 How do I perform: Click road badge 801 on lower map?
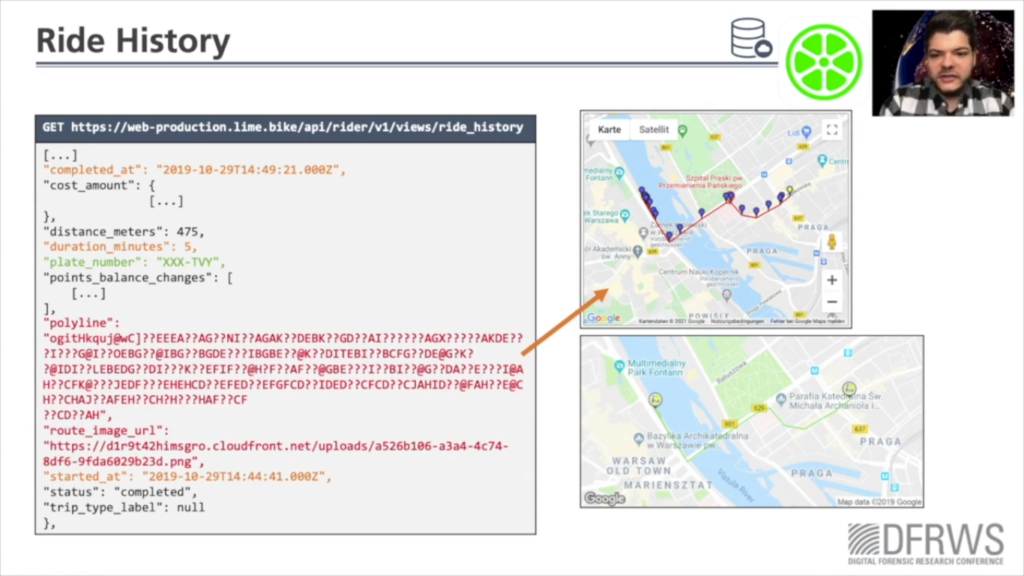click(x=729, y=424)
